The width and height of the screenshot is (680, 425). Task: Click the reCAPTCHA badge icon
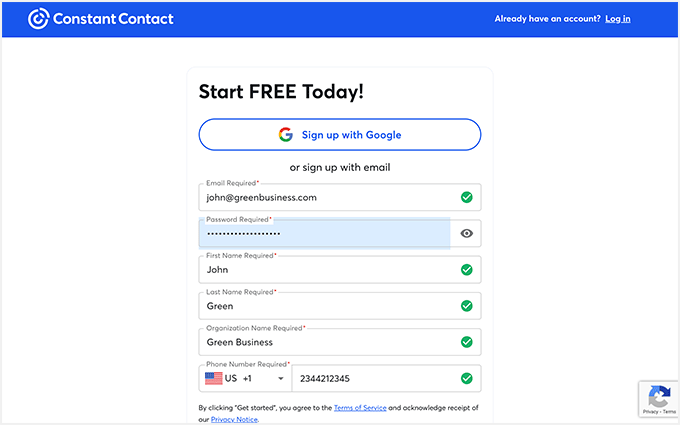[x=659, y=395]
